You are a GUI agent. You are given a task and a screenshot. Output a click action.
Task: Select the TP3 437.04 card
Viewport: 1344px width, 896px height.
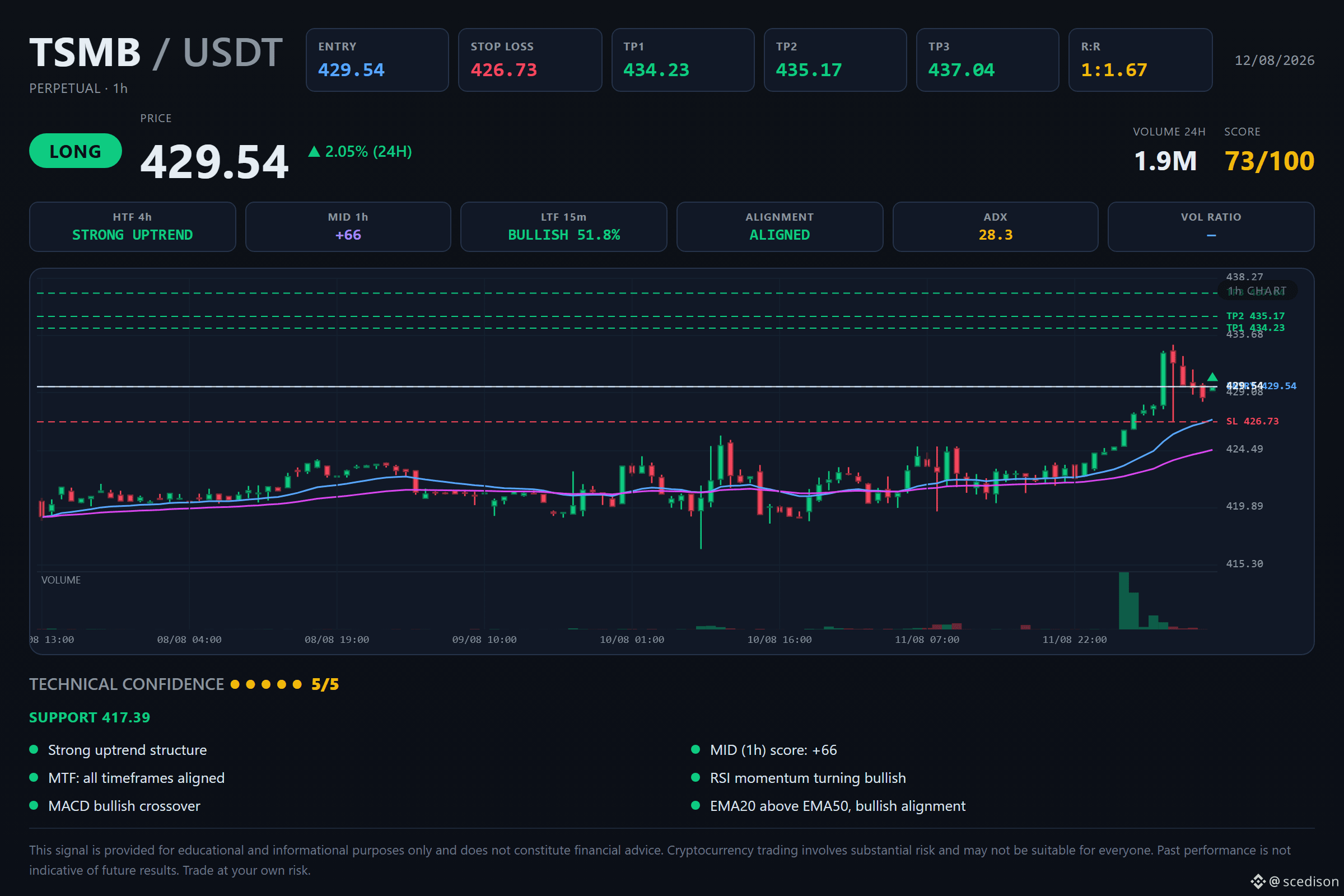click(987, 60)
